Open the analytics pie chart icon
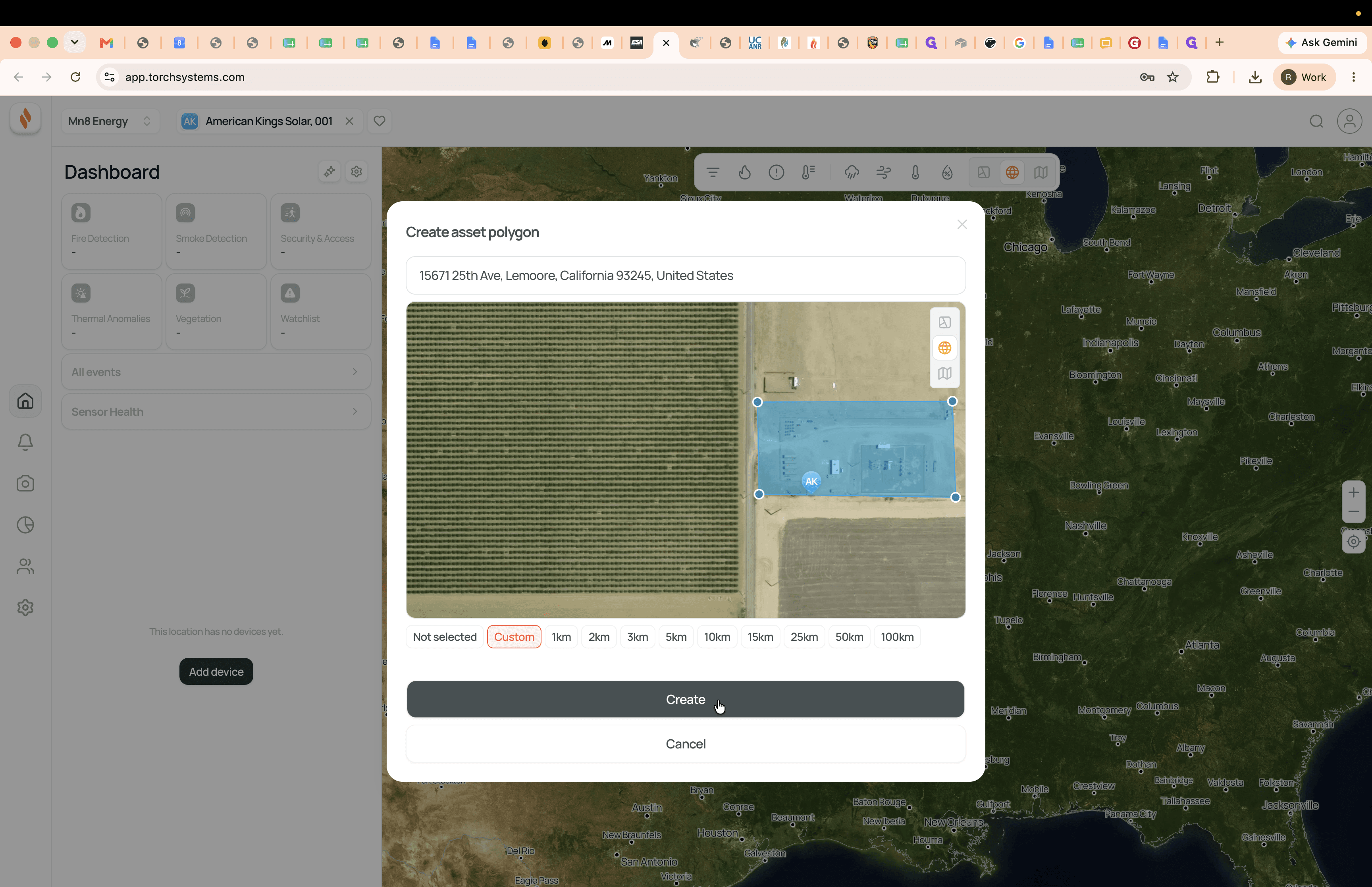This screenshot has width=1372, height=887. point(25,525)
